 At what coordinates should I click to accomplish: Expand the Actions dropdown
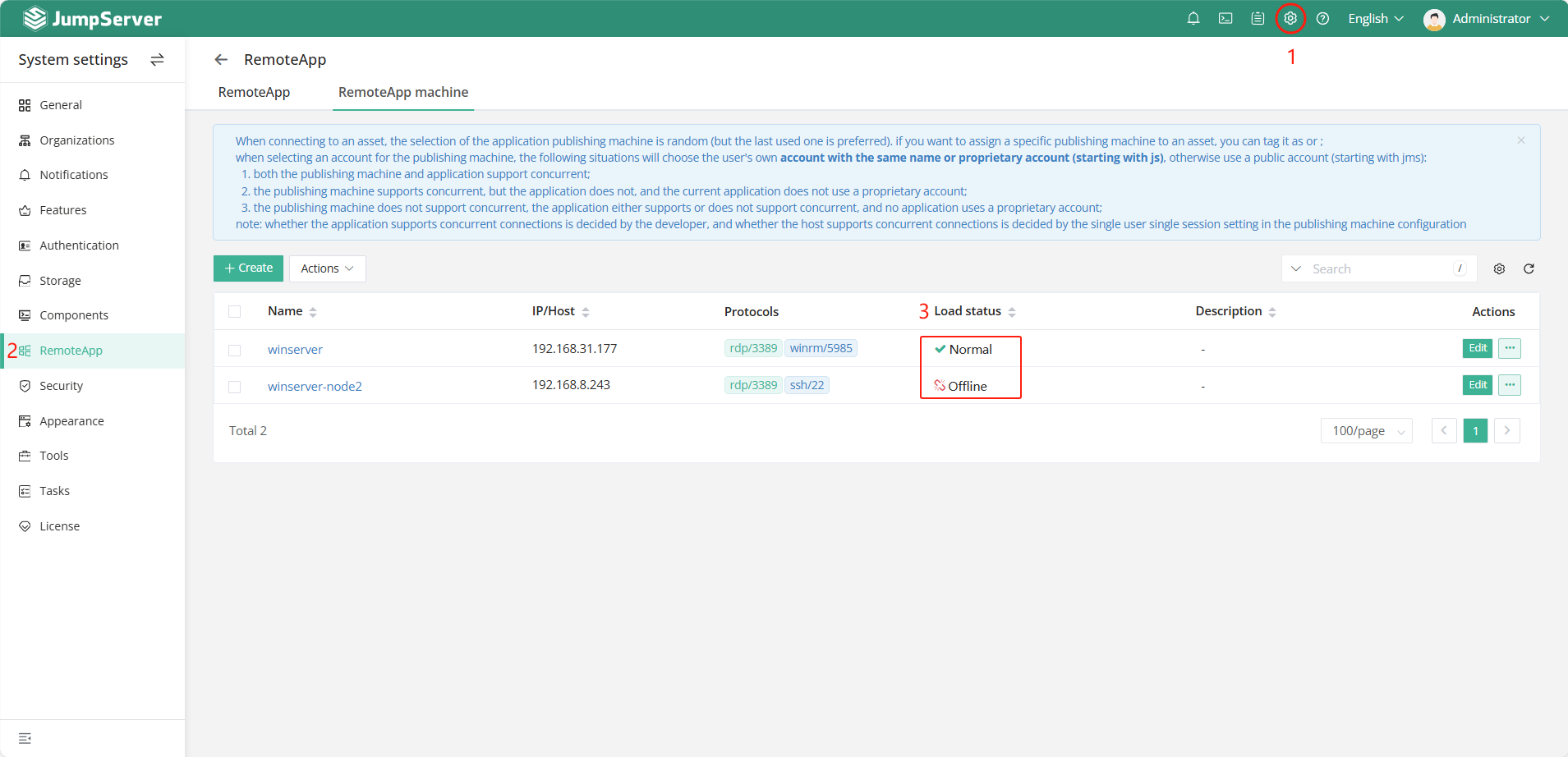327,268
